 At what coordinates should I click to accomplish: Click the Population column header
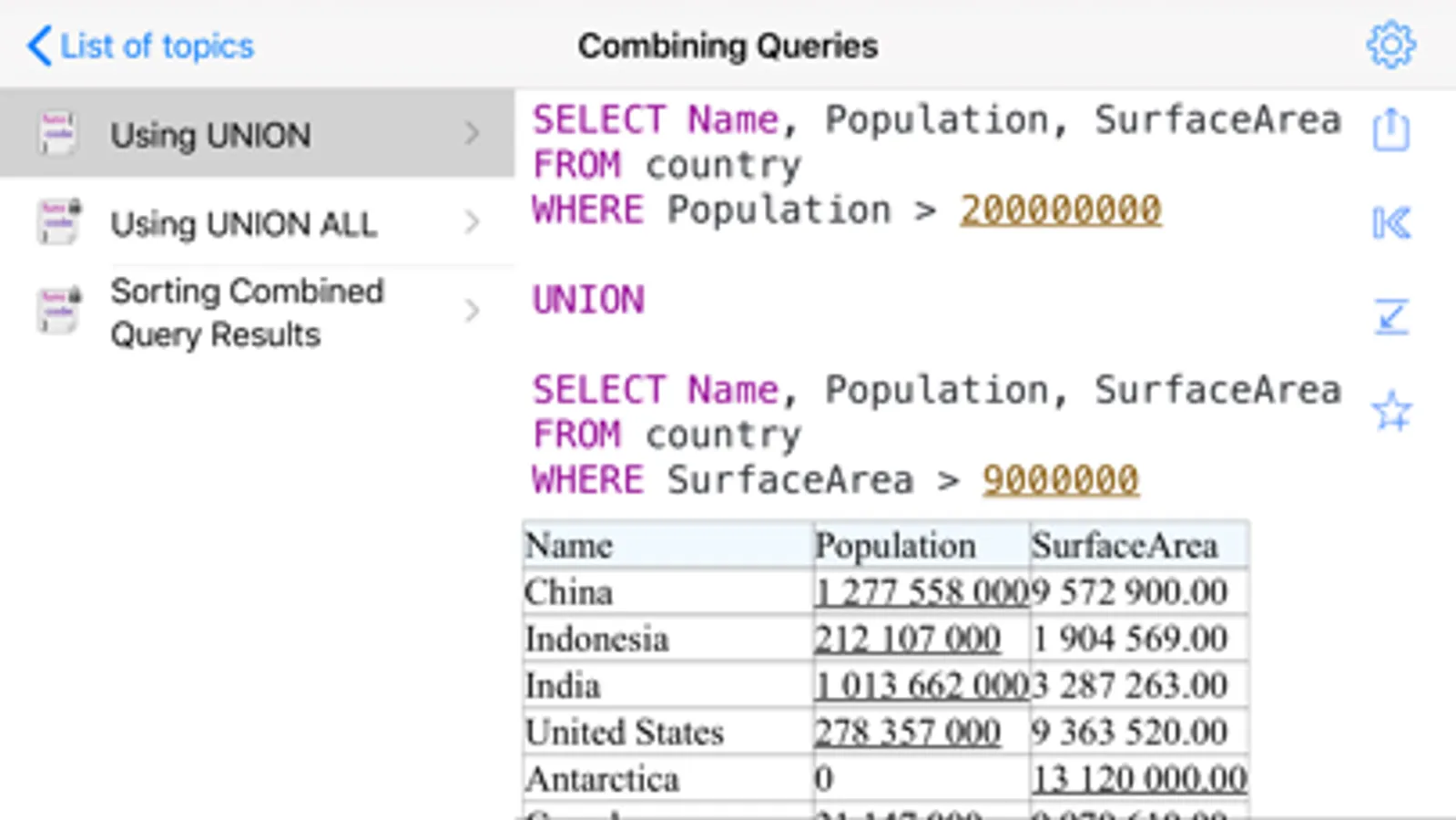pyautogui.click(x=921, y=545)
